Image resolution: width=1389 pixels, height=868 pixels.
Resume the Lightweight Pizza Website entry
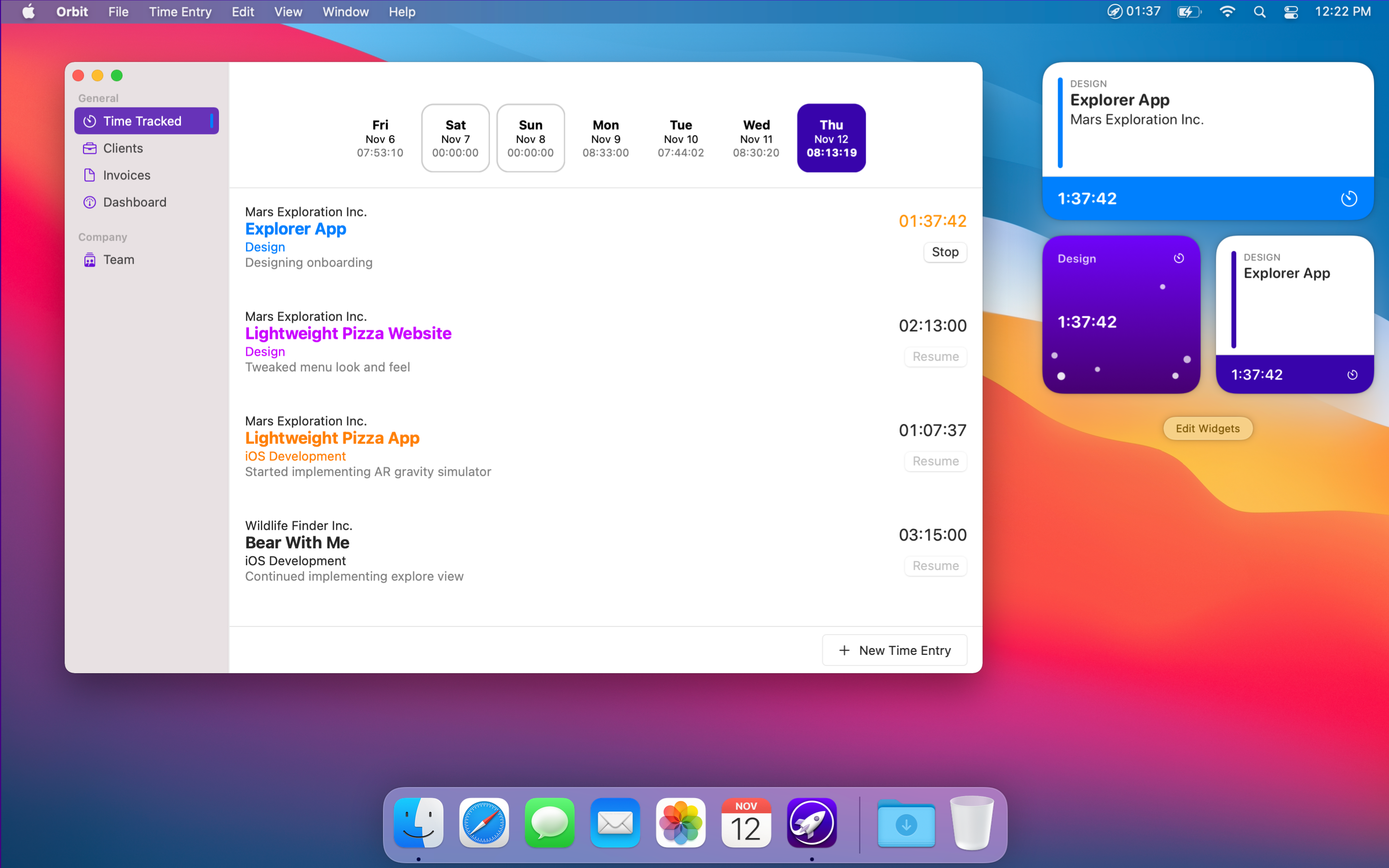(x=935, y=356)
